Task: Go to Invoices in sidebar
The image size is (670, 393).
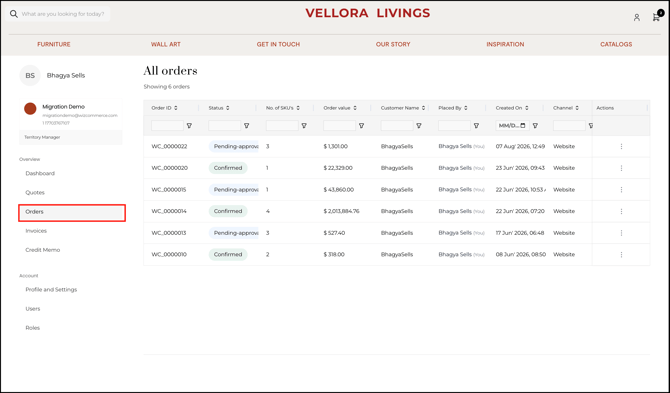Action: coord(36,231)
